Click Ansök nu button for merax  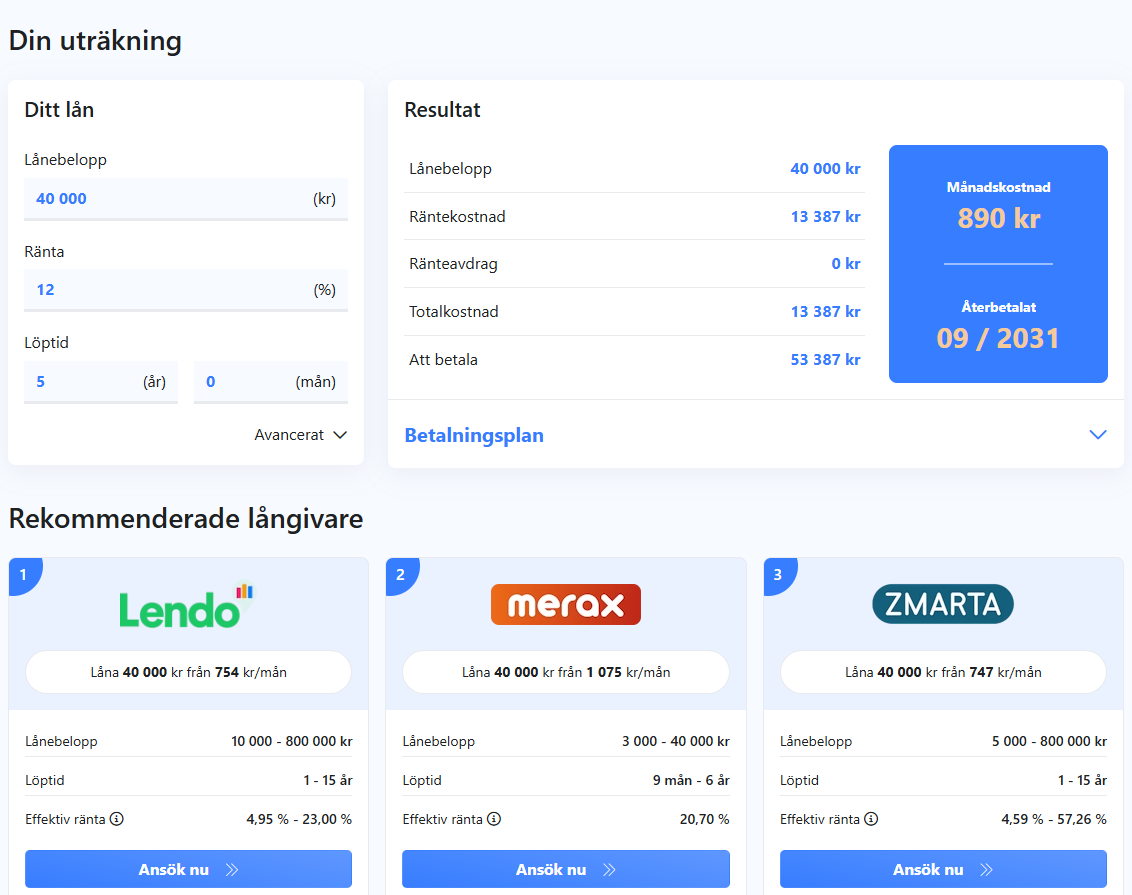565,869
